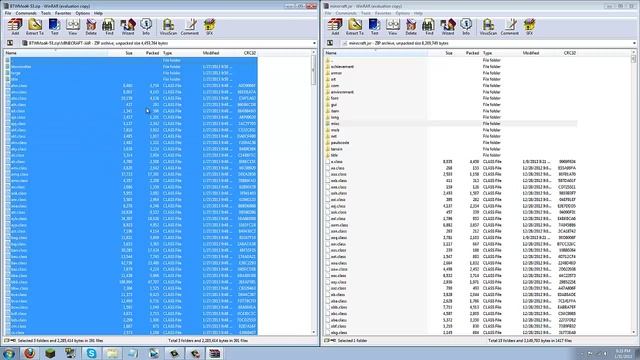The height and width of the screenshot is (360, 640).
Task: Open Options menu in left zip window
Action: coord(82,13)
